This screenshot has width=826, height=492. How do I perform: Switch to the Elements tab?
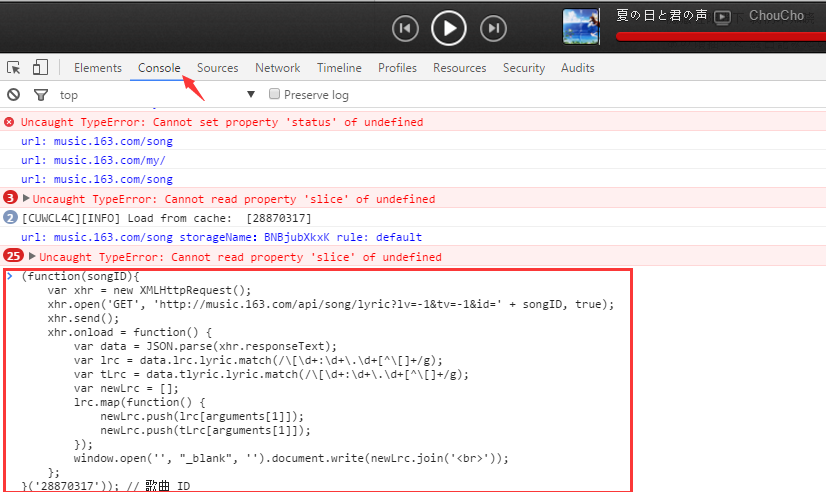98,68
